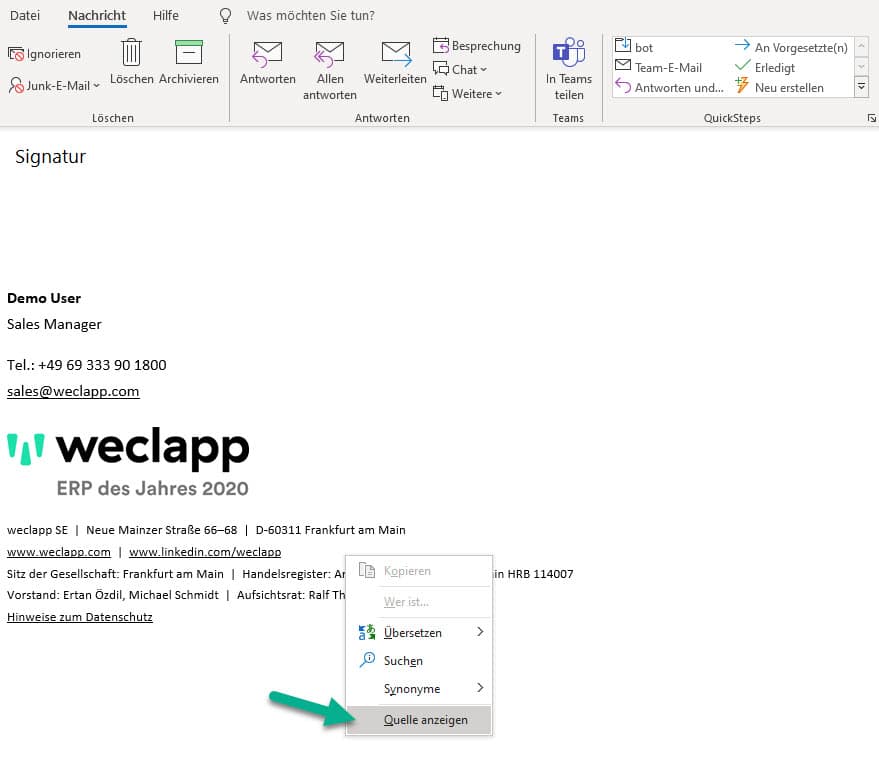This screenshot has height=780, width=879.
Task: Select Quelle anzeigen in context menu
Action: coord(419,720)
